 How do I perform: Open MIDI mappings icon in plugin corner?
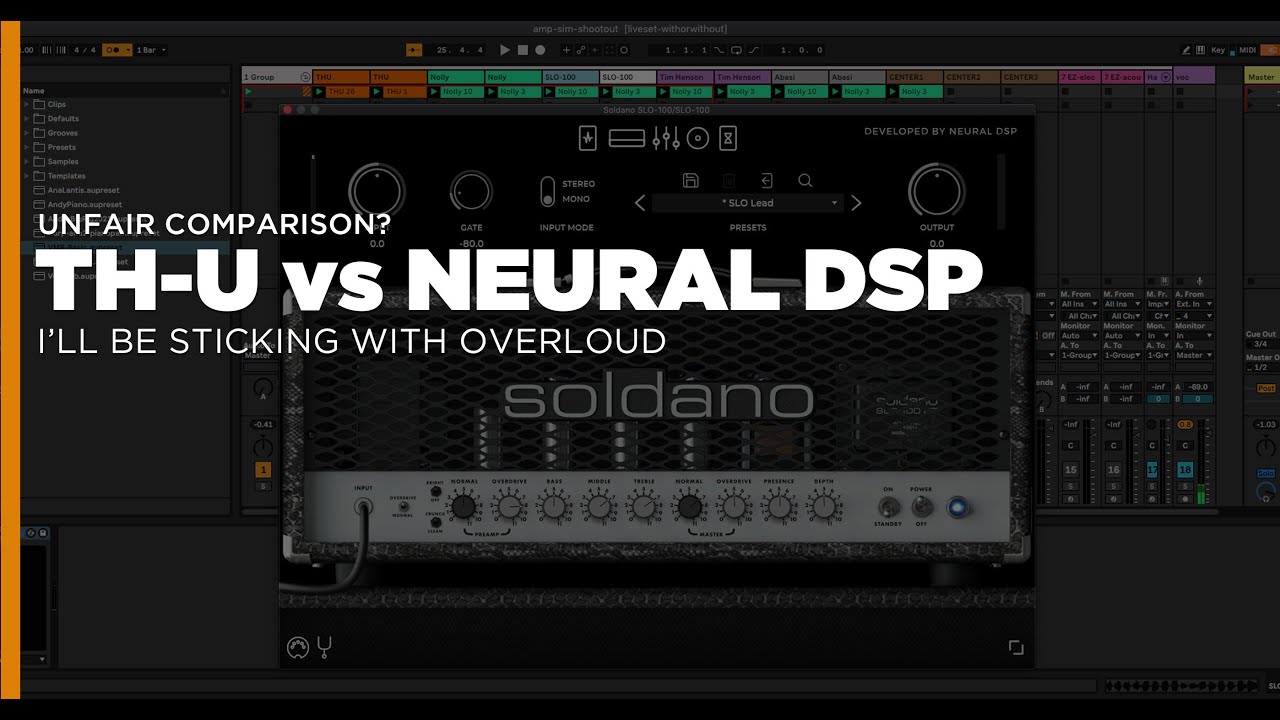(296, 647)
